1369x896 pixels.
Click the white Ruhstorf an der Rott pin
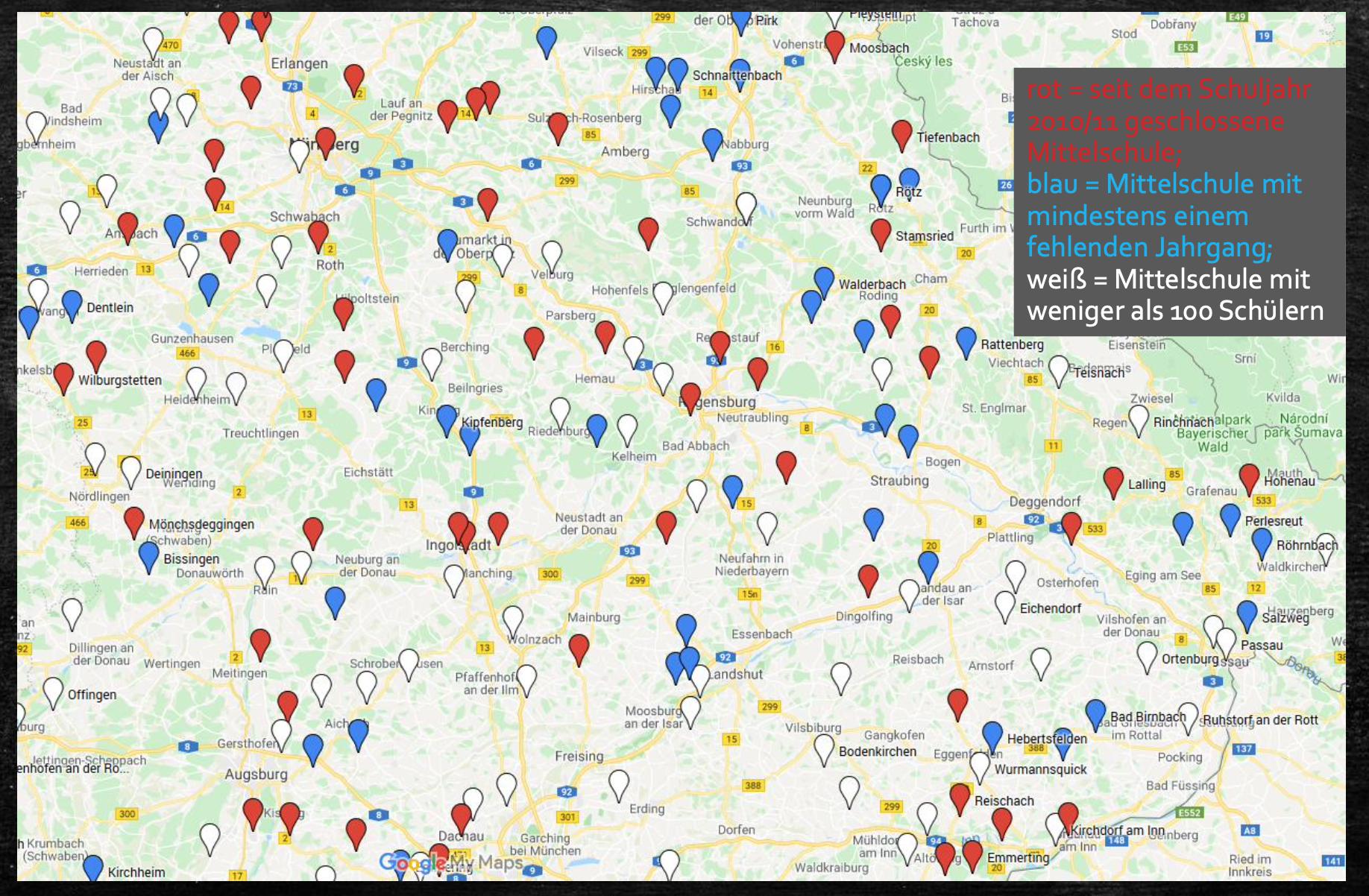coord(1189,718)
